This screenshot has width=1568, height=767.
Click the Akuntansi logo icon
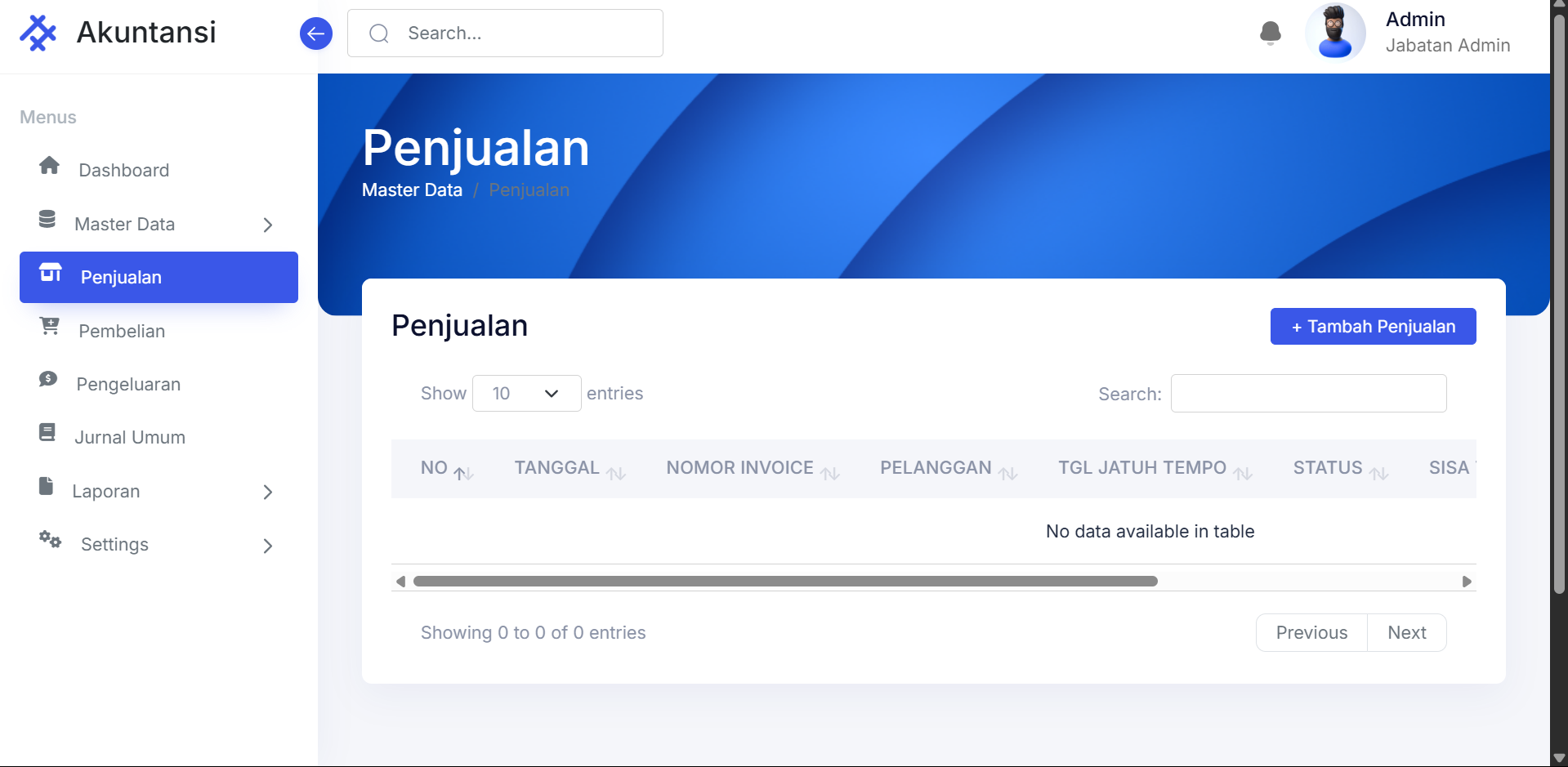[38, 33]
